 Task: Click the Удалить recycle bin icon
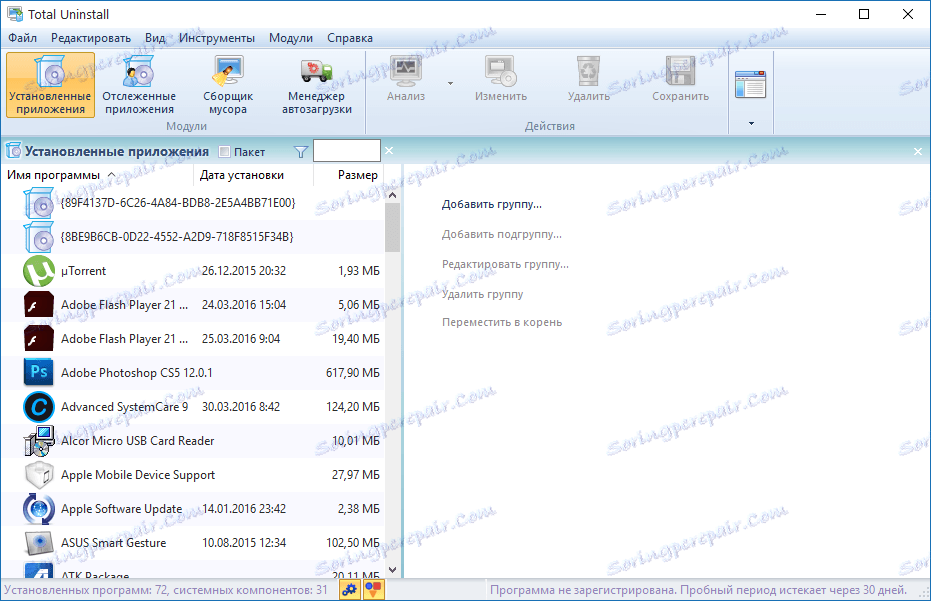click(588, 71)
